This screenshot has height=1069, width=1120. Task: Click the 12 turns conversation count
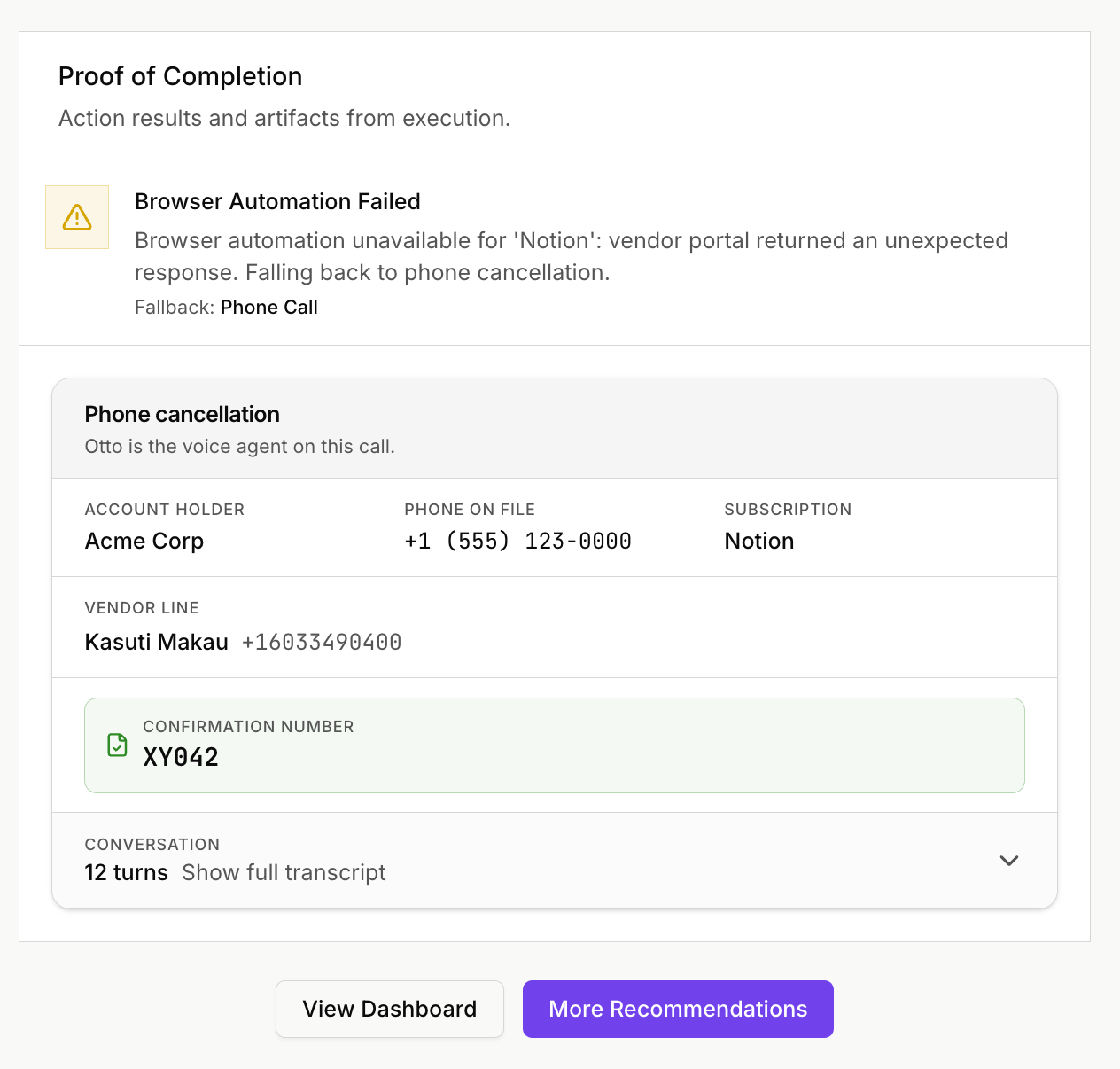pyautogui.click(x=126, y=873)
